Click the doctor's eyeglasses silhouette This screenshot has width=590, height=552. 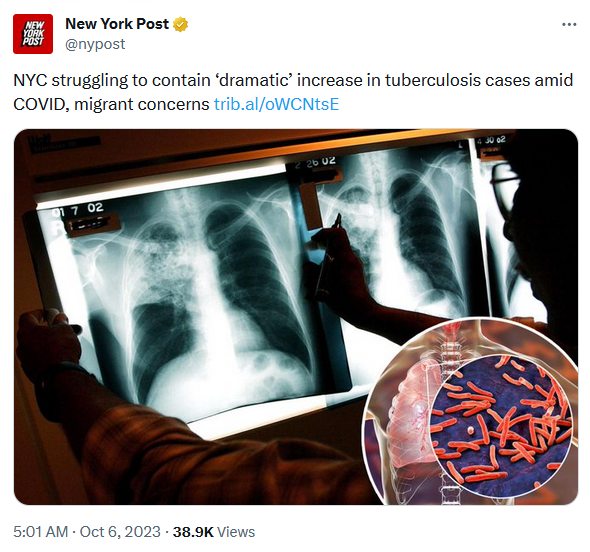point(503,186)
